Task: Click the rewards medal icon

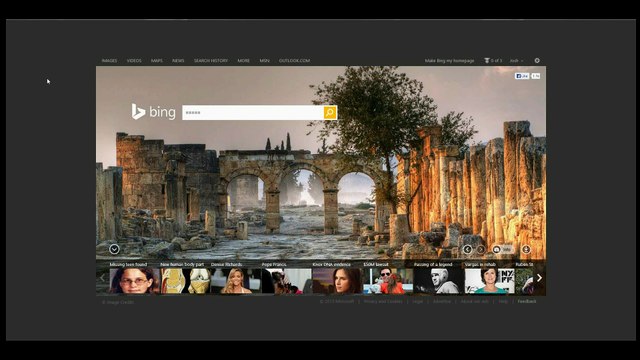Action: [x=487, y=60]
